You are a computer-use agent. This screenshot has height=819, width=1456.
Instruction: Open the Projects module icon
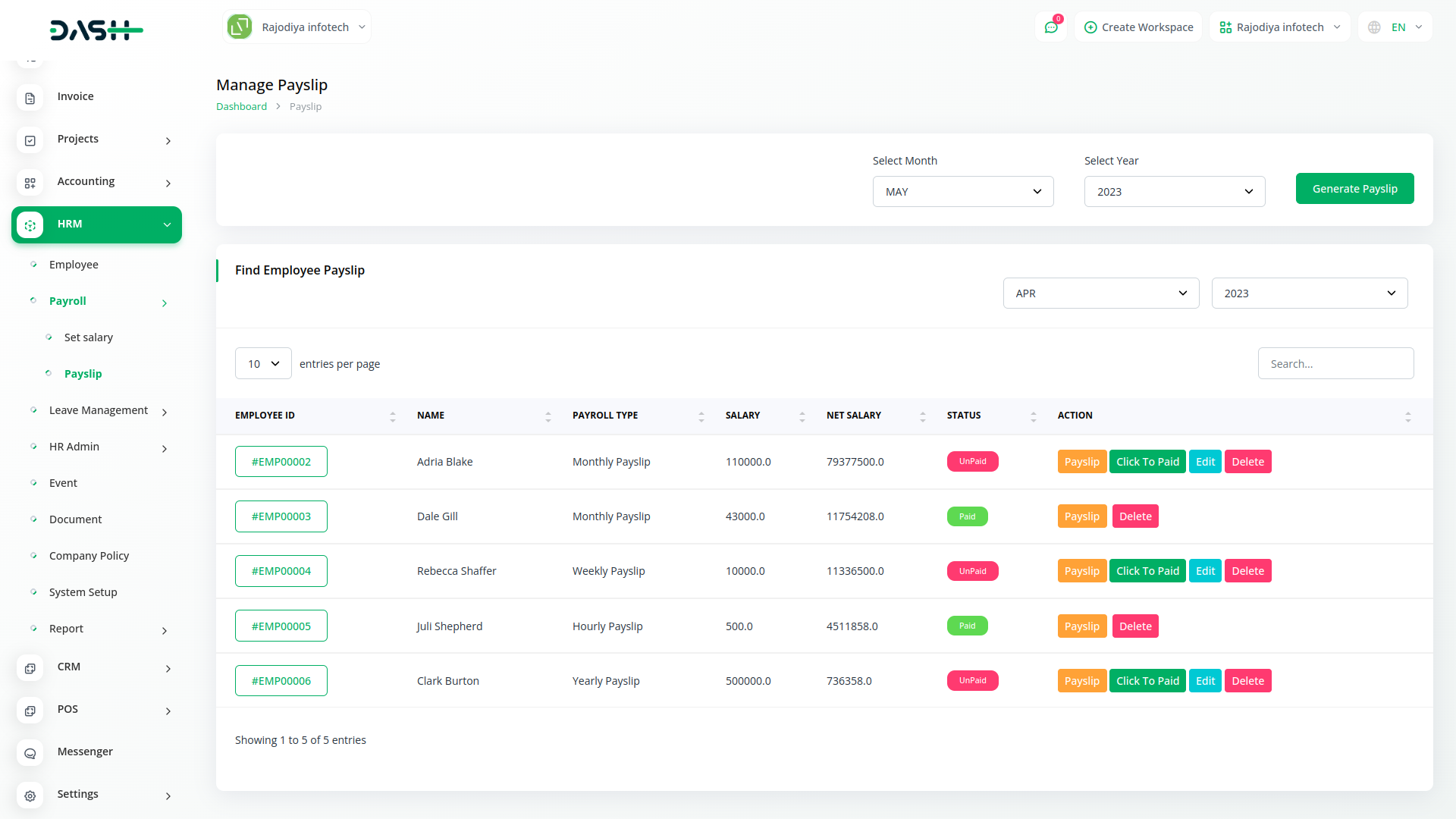[30, 140]
